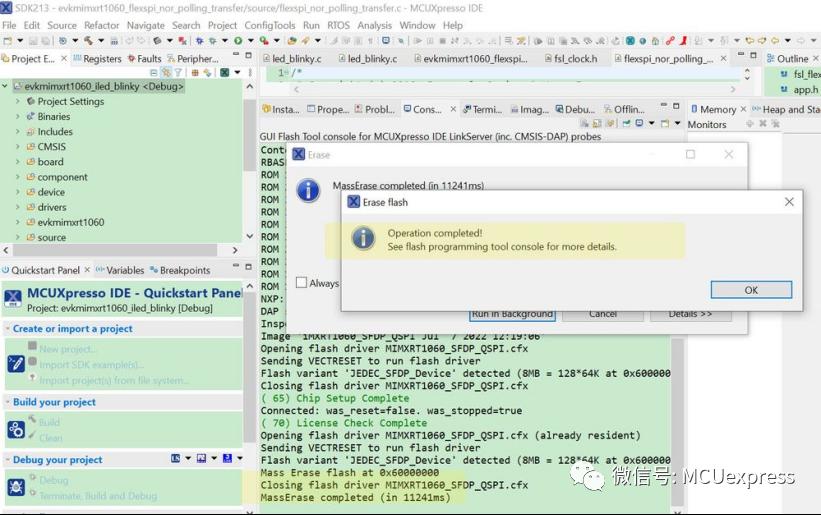Close the Erase flash dialog with X
Image resolution: width=821 pixels, height=515 pixels.
click(x=789, y=202)
